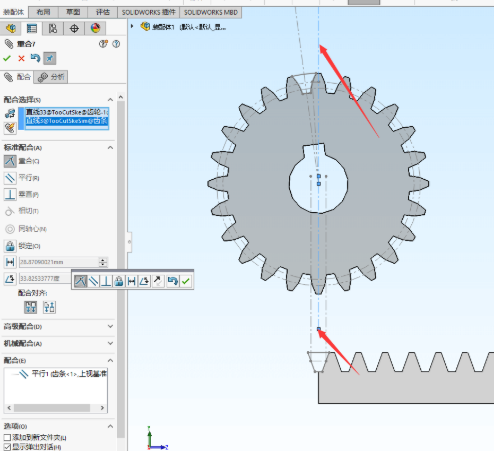The width and height of the screenshot is (496, 452).
Task: Collapse the 标准配合 section
Action: point(110,147)
